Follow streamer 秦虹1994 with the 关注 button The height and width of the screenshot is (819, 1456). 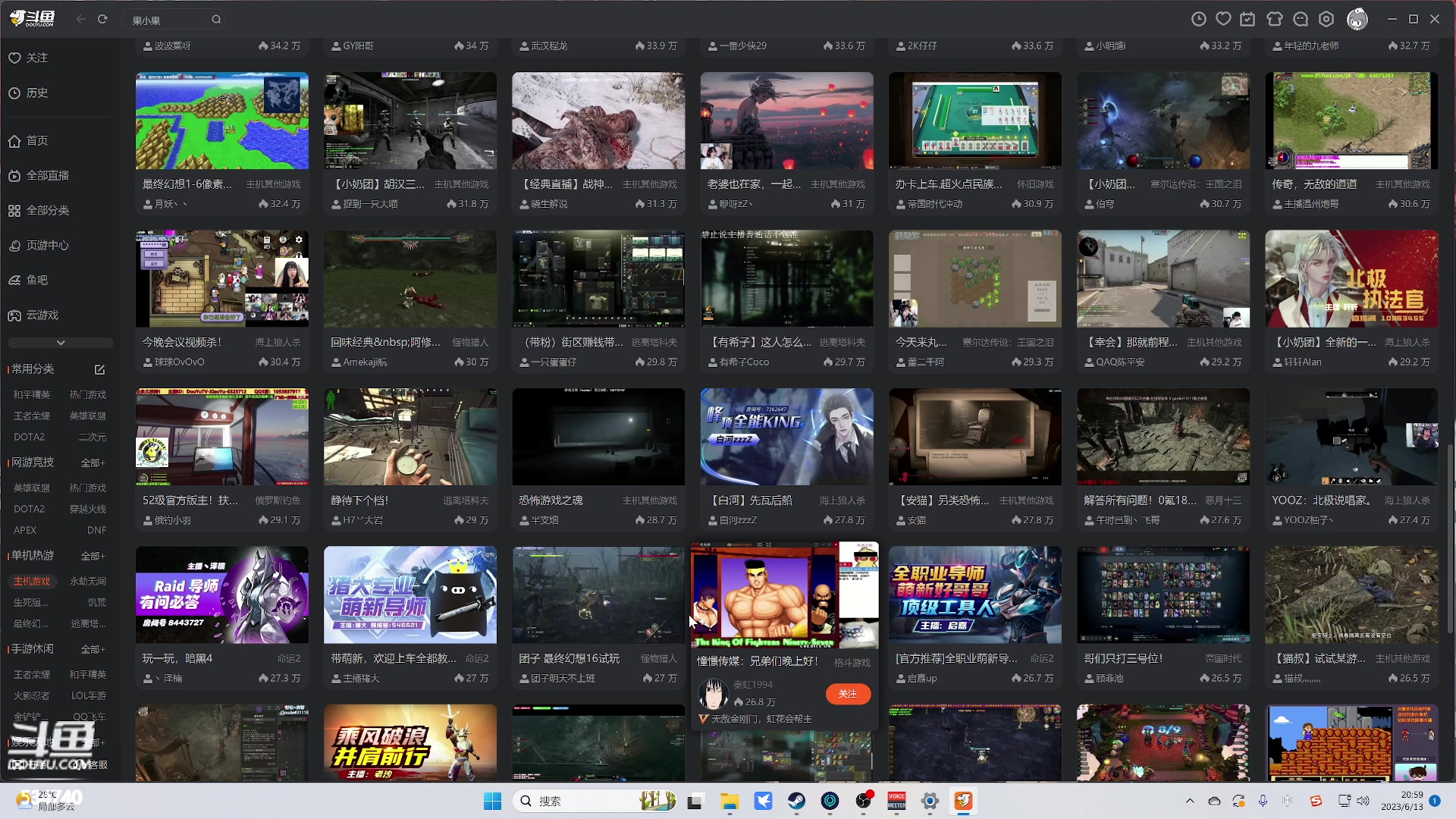click(848, 694)
